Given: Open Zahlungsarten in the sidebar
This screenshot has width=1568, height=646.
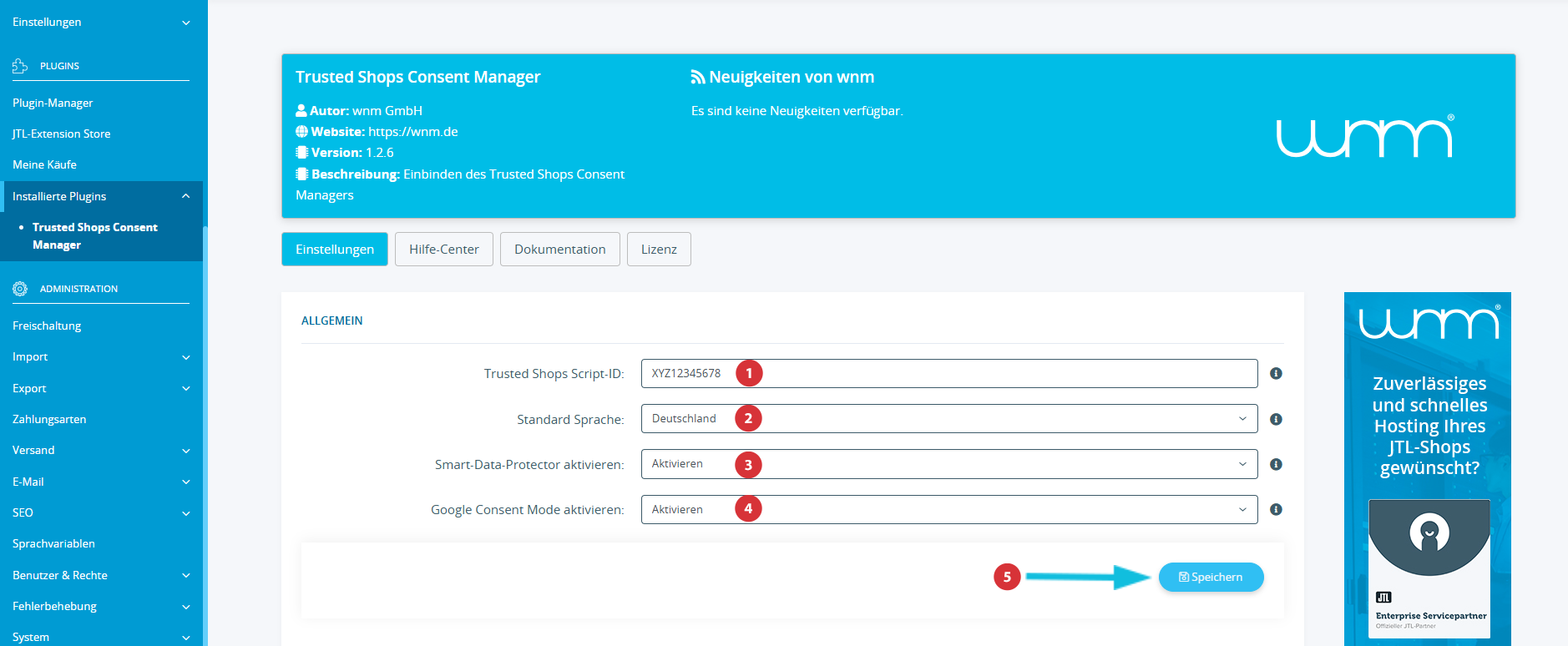Looking at the screenshot, I should (x=49, y=419).
